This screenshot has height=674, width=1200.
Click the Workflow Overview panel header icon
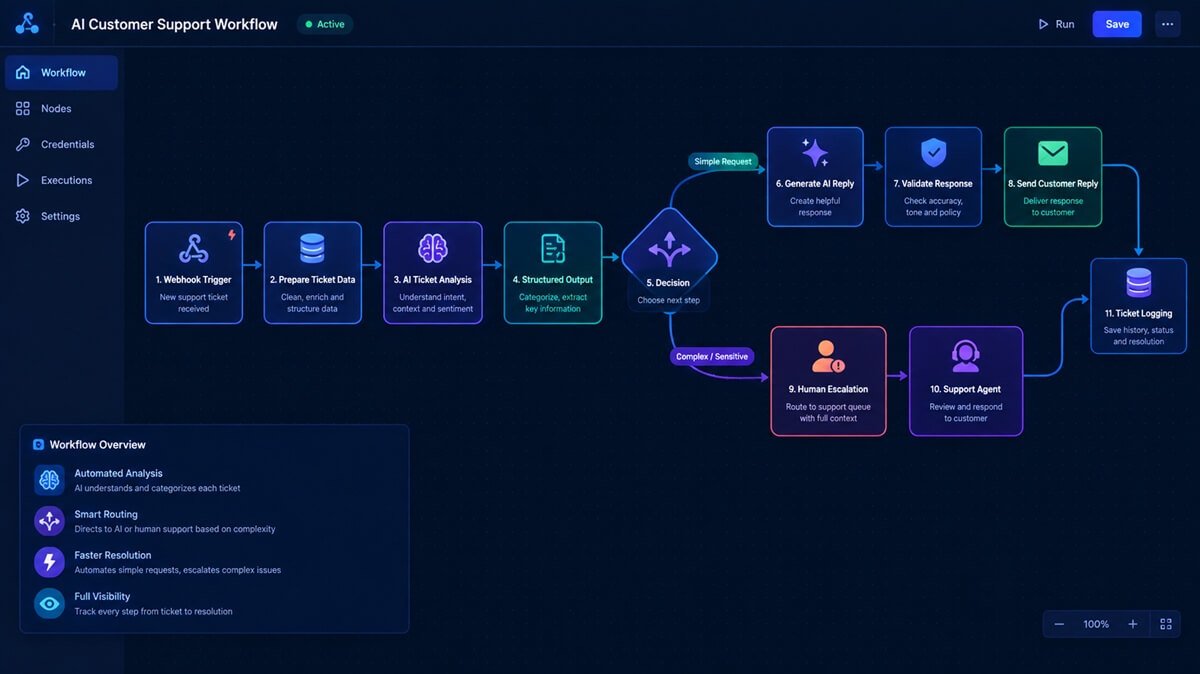point(39,445)
